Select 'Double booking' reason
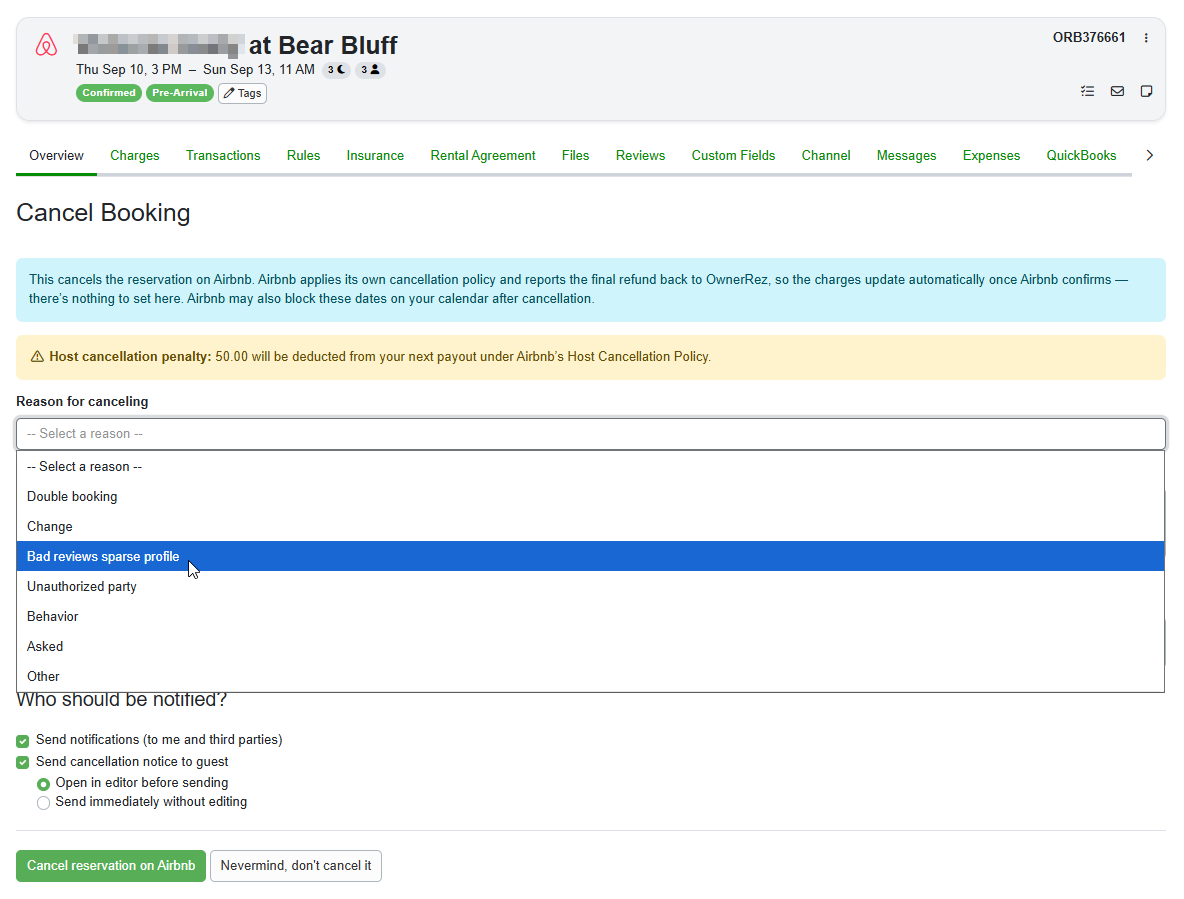Screen dimensions: 1184x899 (590, 497)
